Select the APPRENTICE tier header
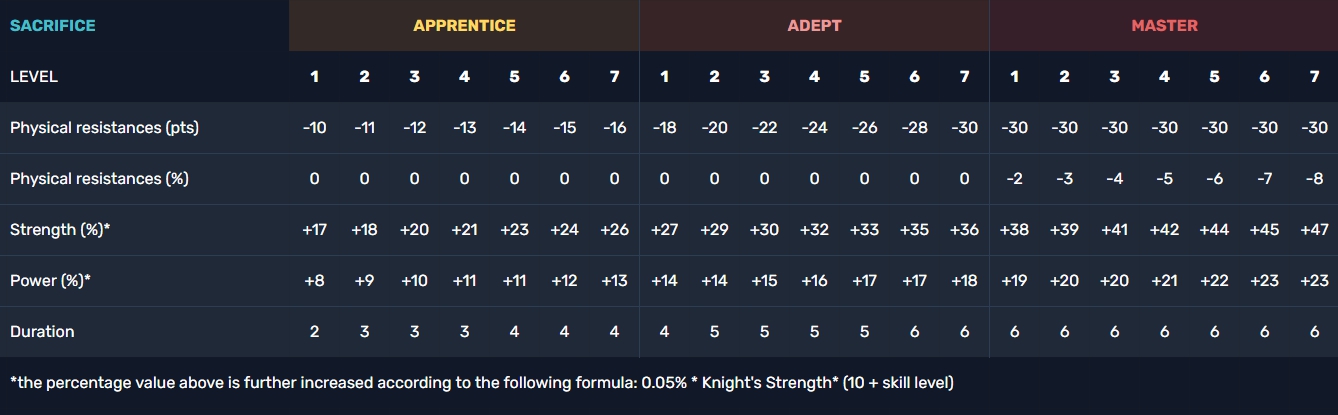Screen dimensions: 1338x415 pos(464,26)
